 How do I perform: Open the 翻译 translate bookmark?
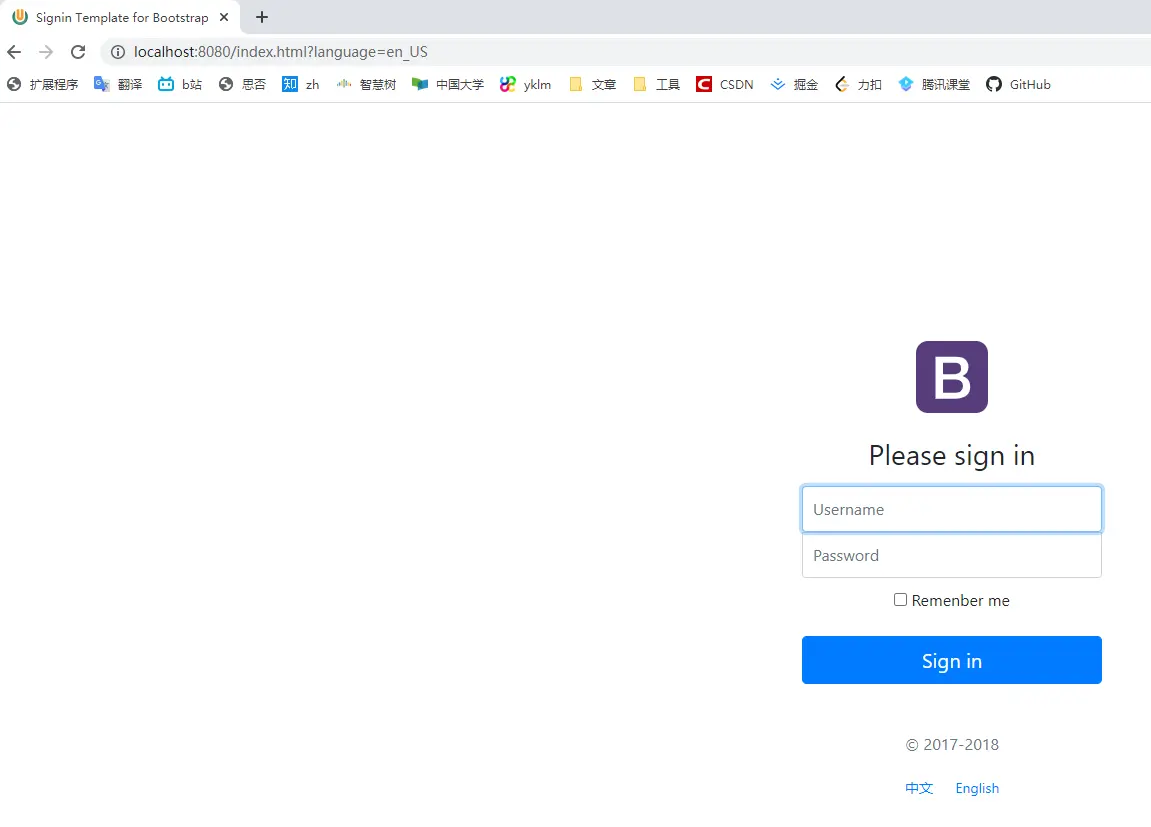pyautogui.click(x=118, y=84)
